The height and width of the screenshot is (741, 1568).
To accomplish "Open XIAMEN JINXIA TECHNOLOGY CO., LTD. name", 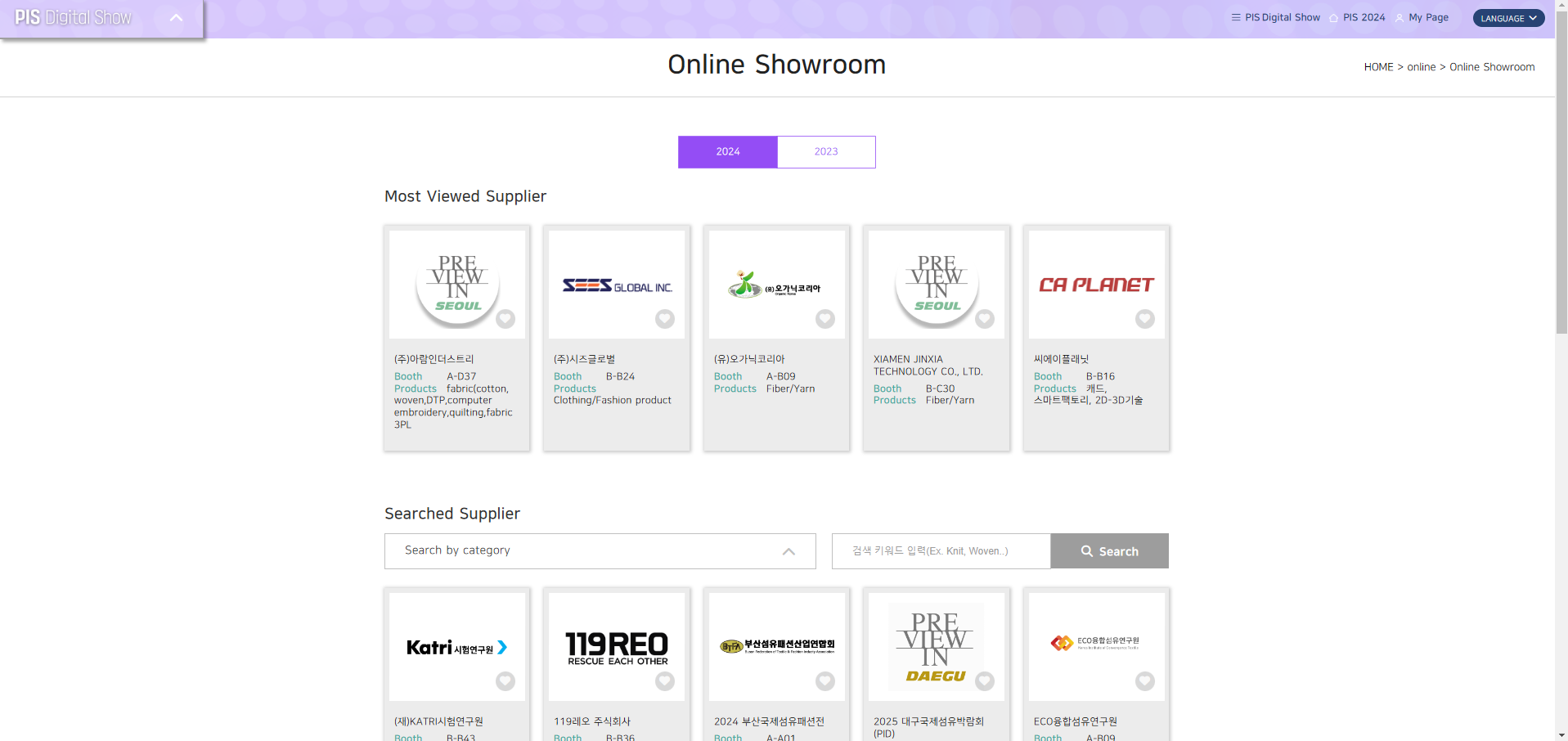I will (x=928, y=366).
